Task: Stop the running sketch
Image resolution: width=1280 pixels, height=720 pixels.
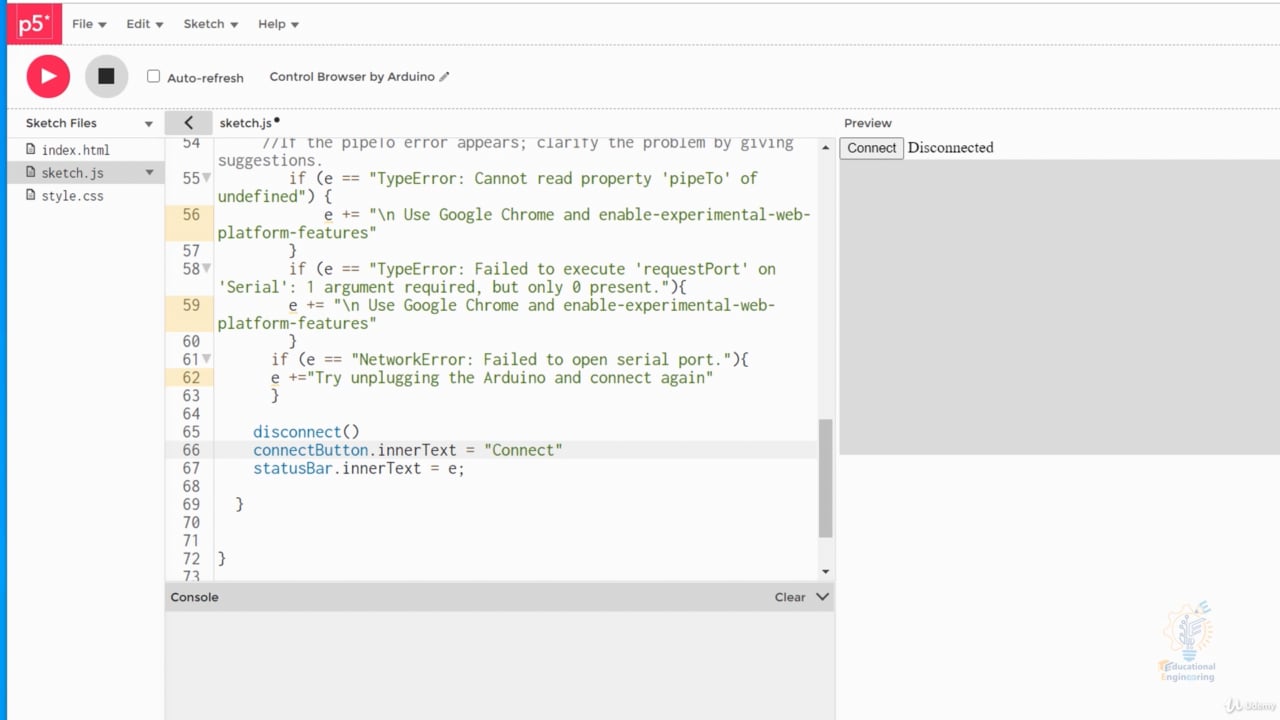Action: pos(106,76)
